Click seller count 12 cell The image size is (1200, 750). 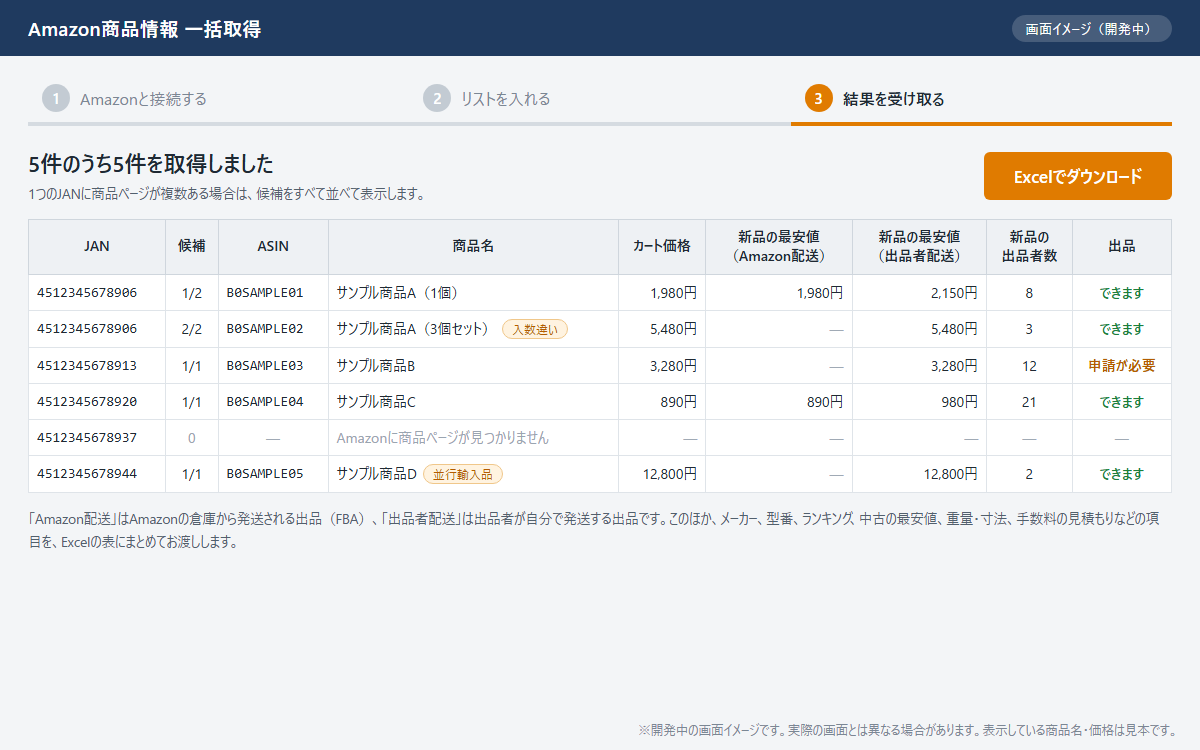point(1029,366)
